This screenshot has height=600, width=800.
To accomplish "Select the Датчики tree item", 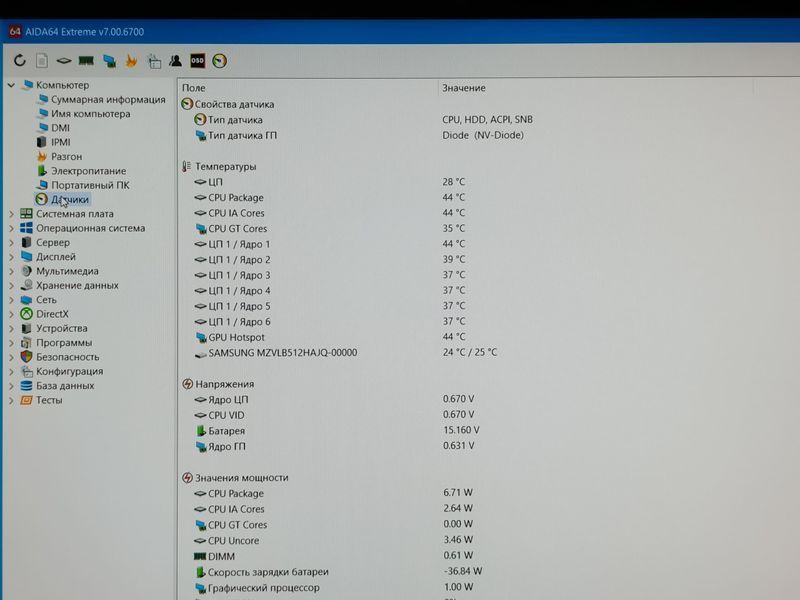I will click(70, 199).
